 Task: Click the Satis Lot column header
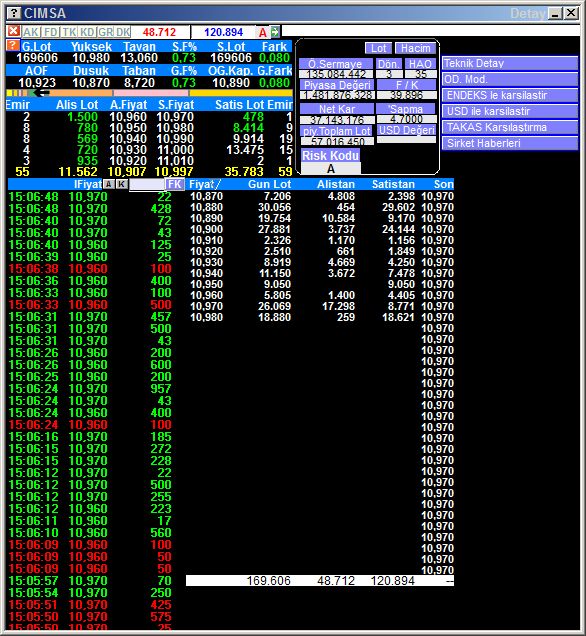pos(239,105)
